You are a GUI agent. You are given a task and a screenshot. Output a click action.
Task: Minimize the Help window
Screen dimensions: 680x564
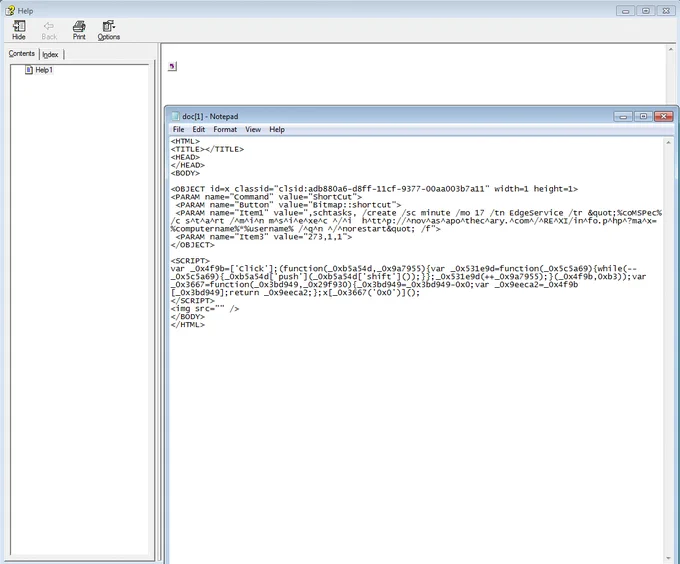click(x=625, y=11)
